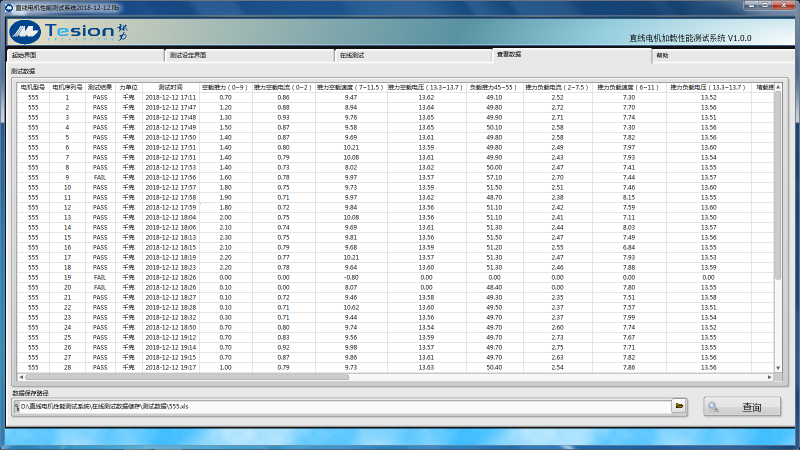The height and width of the screenshot is (450, 800).
Task: Click the path-type icon left of file path
Action: 15,406
